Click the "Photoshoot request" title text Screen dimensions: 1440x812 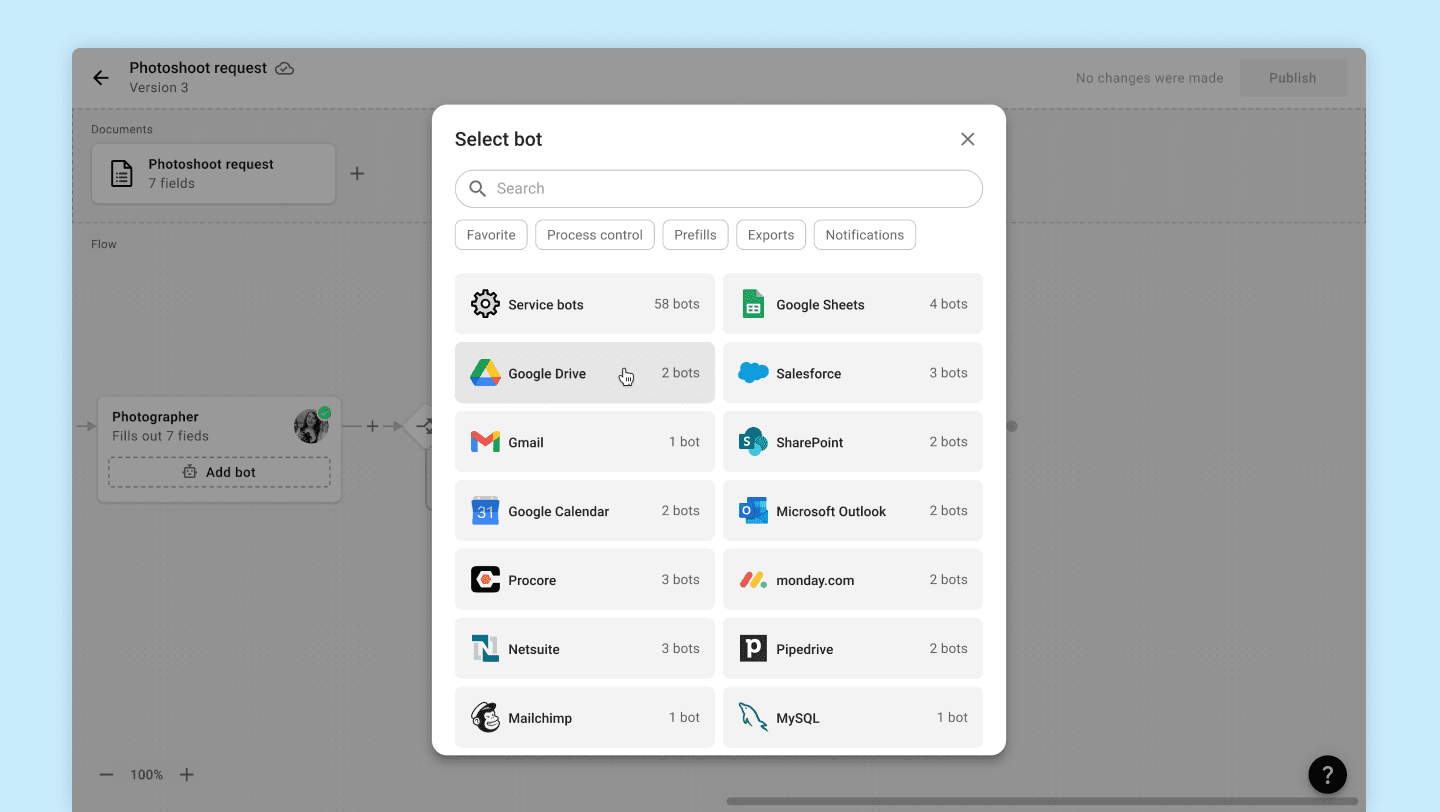pos(198,68)
